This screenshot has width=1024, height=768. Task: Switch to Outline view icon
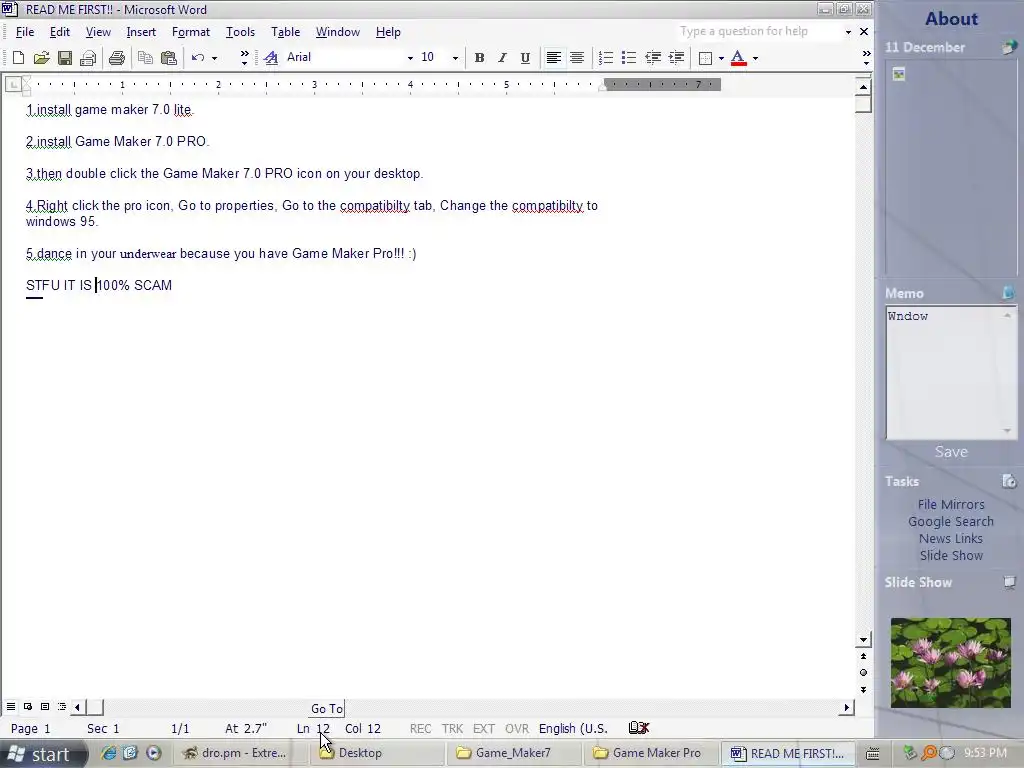[62, 707]
